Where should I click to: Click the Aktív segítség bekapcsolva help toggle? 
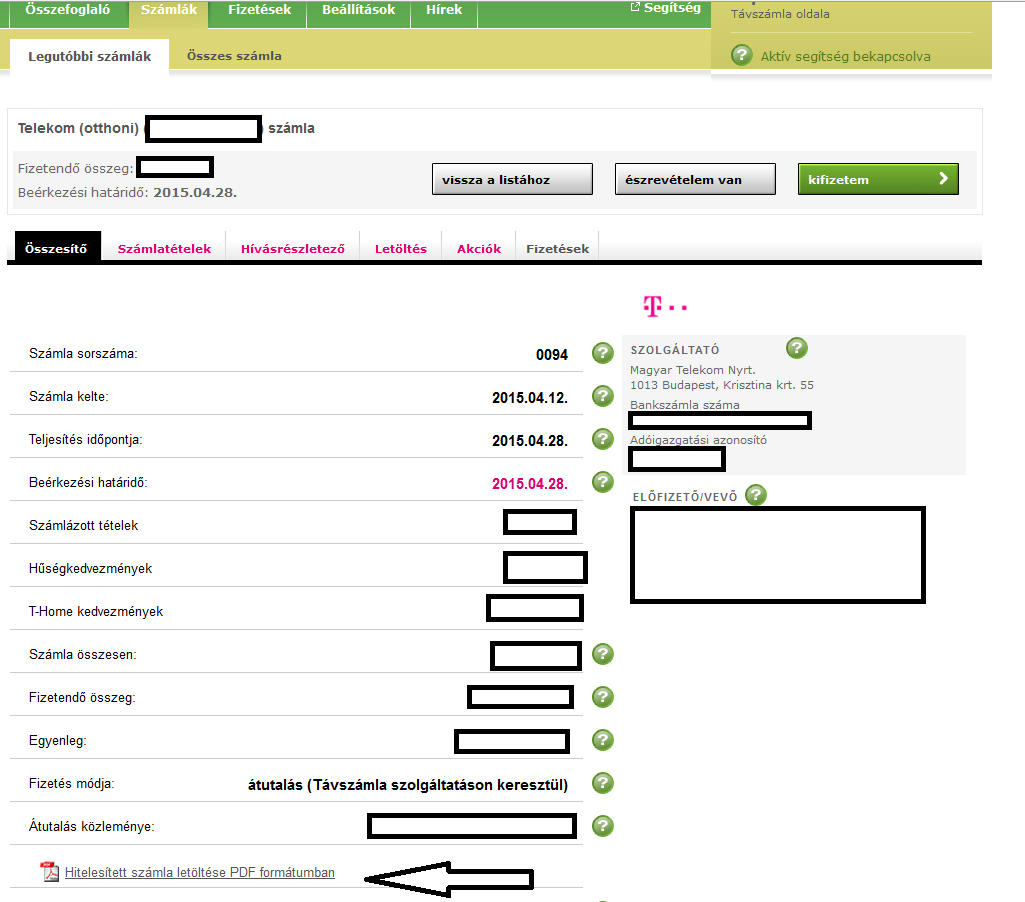741,56
